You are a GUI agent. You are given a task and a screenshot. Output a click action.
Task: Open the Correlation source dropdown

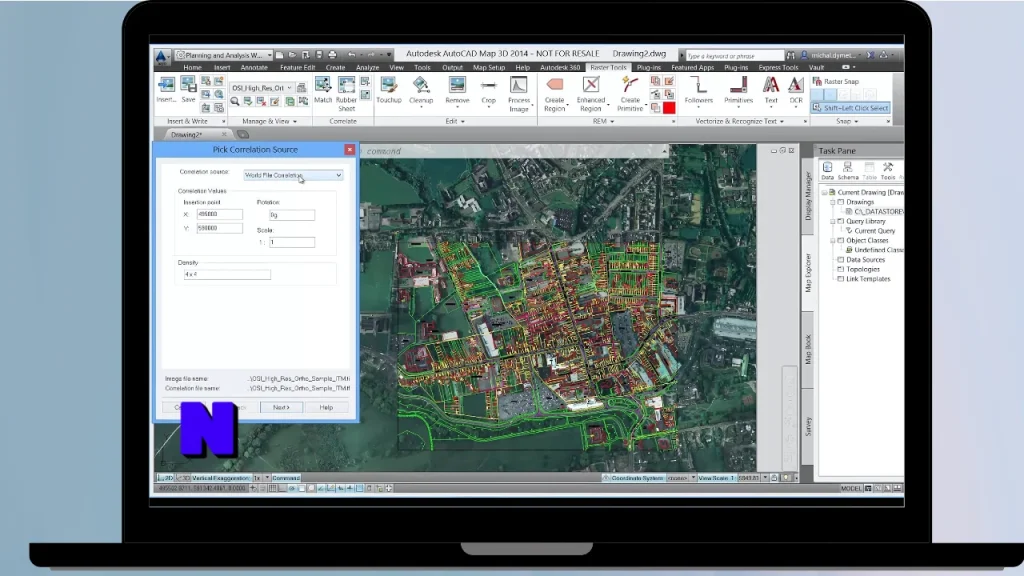click(x=293, y=175)
